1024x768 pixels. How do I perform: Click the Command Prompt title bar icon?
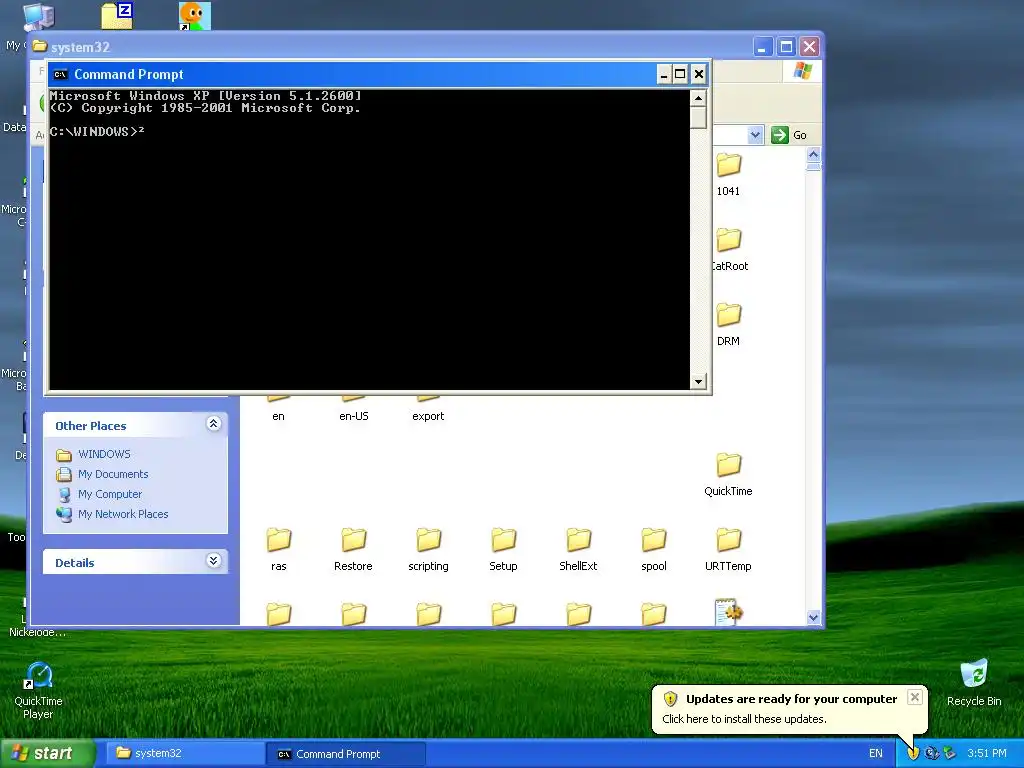pyautogui.click(x=61, y=74)
